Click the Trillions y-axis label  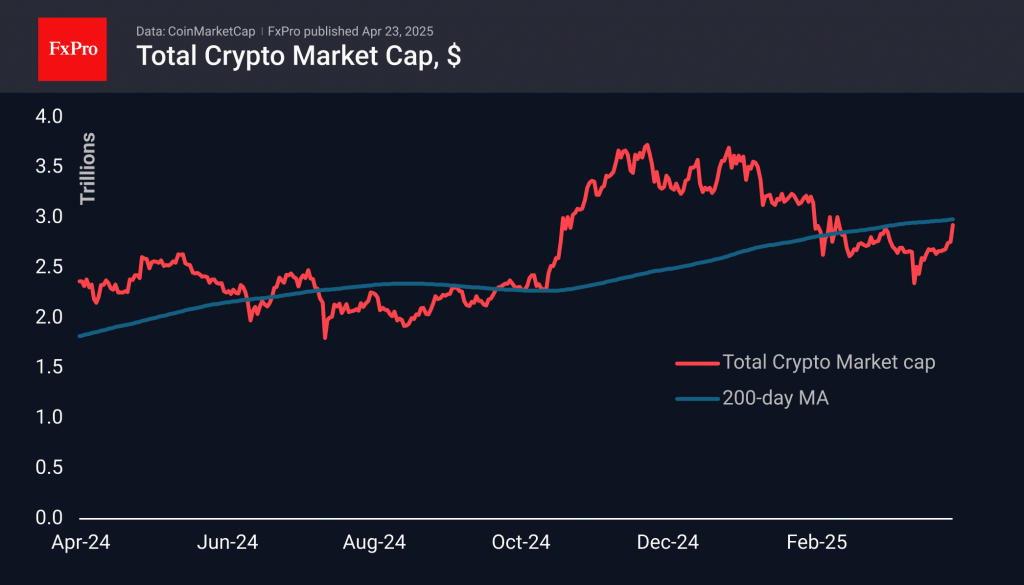[x=88, y=168]
